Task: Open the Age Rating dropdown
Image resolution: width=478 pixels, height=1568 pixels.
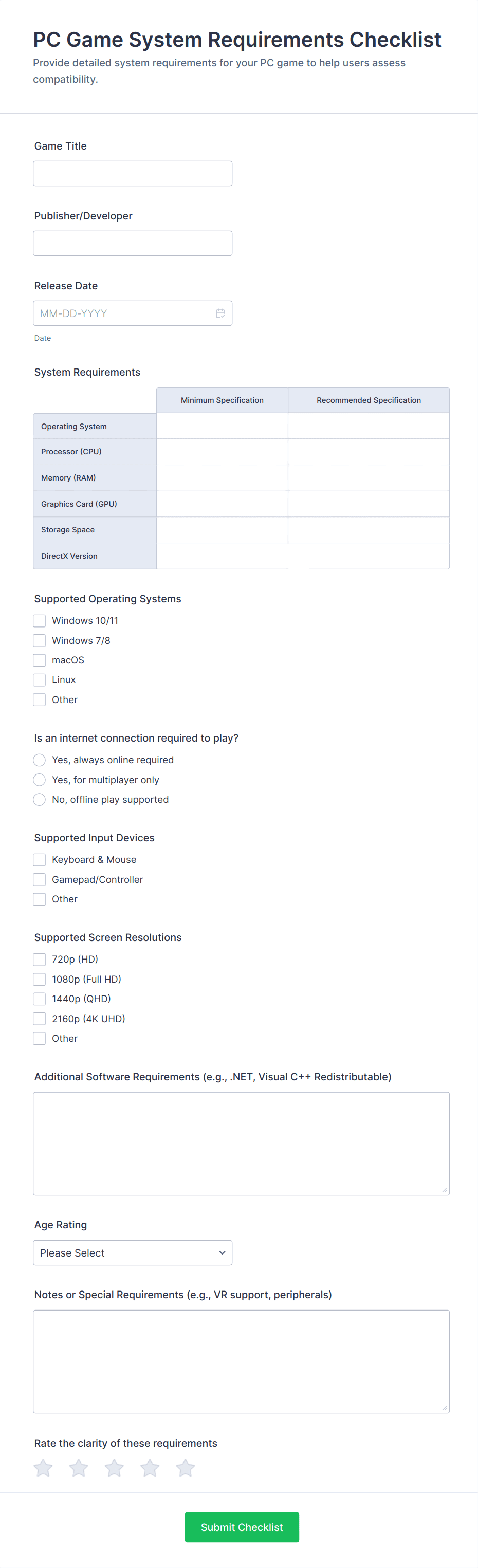Action: click(x=133, y=1252)
